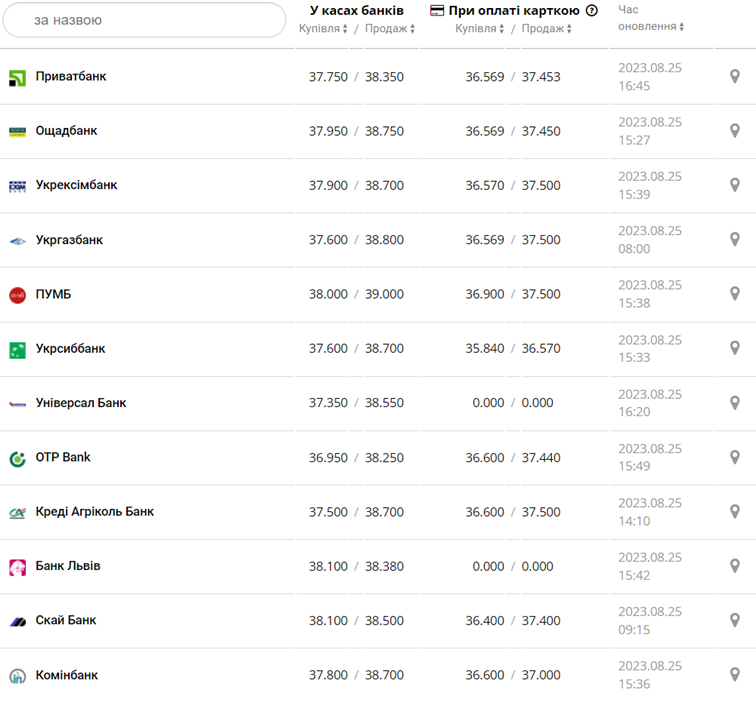
Task: Open the Приватбанк bank link
Action: click(x=71, y=77)
